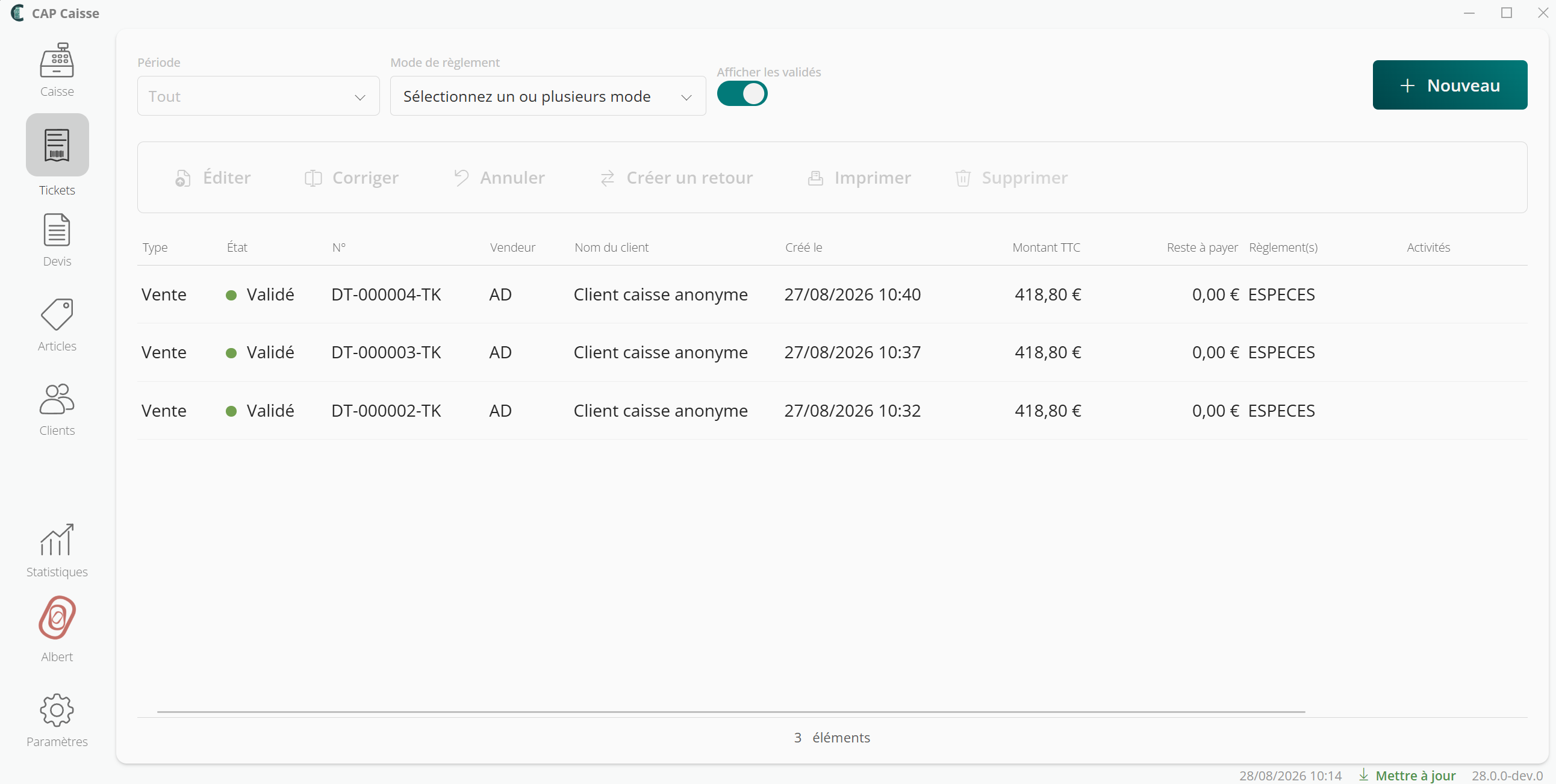Viewport: 1556px width, 784px height.
Task: Expand the Période dropdown
Action: pyautogui.click(x=258, y=96)
